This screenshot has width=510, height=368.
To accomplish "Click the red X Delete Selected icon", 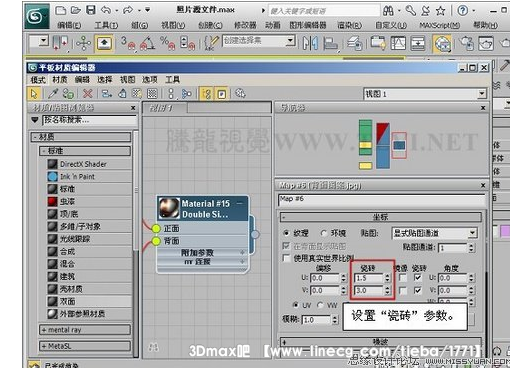I will 87,94.
